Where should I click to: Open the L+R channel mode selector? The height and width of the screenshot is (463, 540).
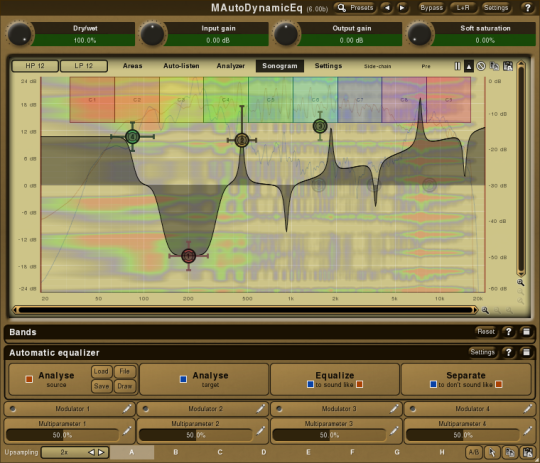click(463, 8)
